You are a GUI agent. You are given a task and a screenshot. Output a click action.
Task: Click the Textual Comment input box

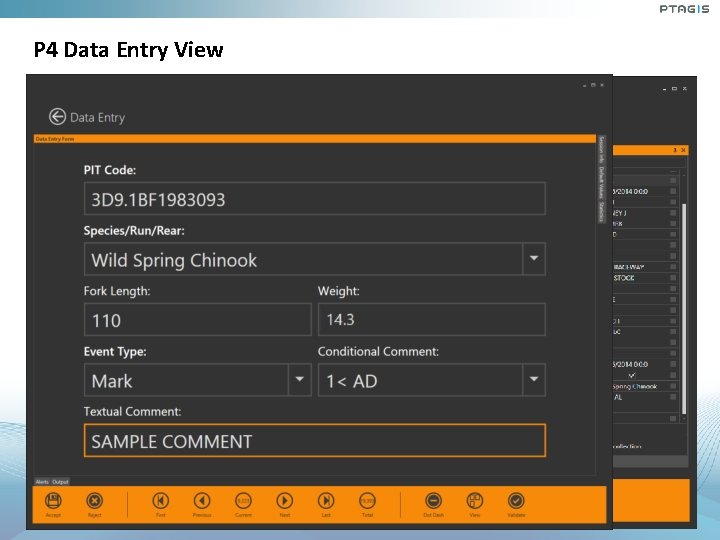click(315, 441)
